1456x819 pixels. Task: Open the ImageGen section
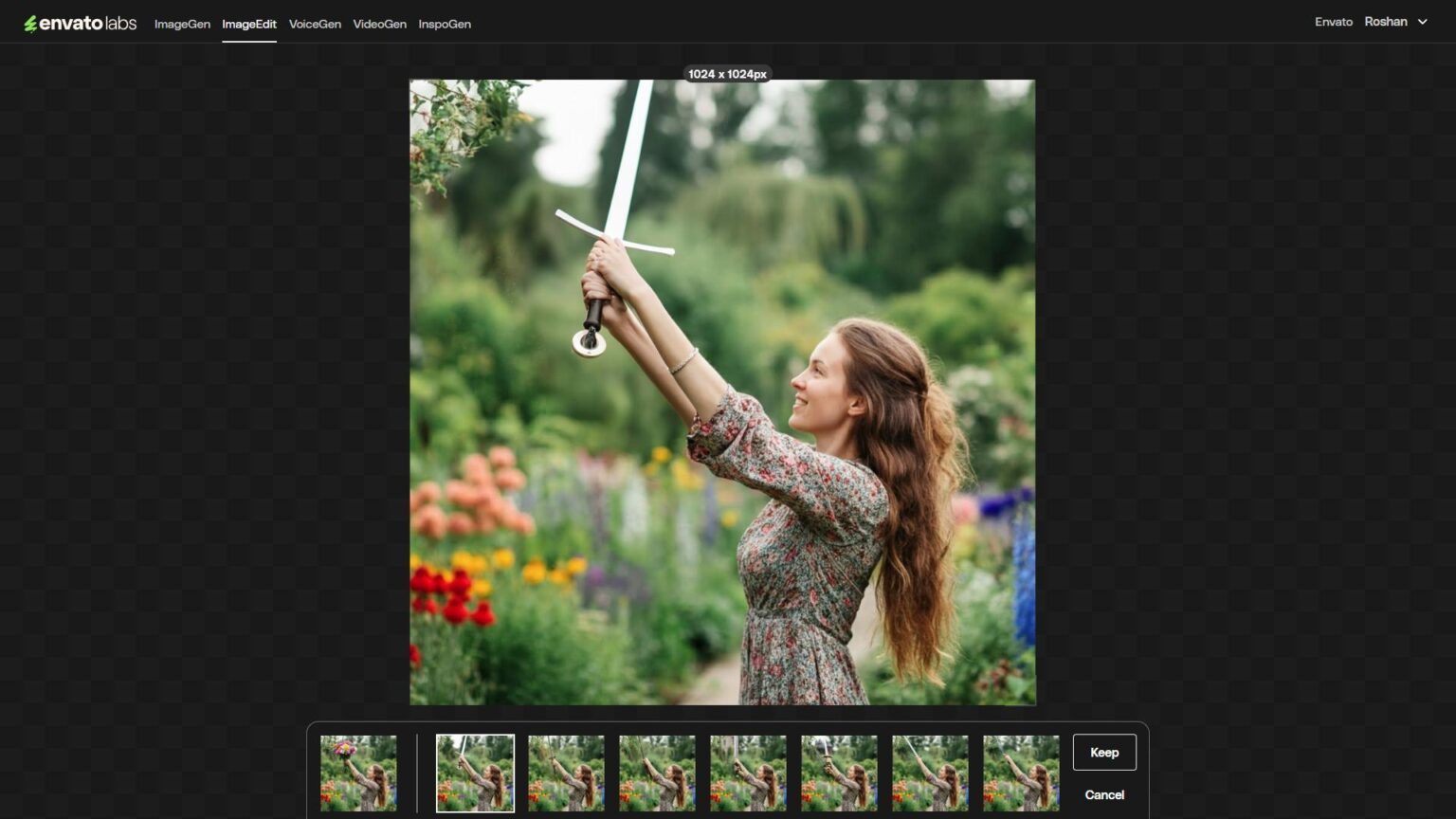coord(182,24)
